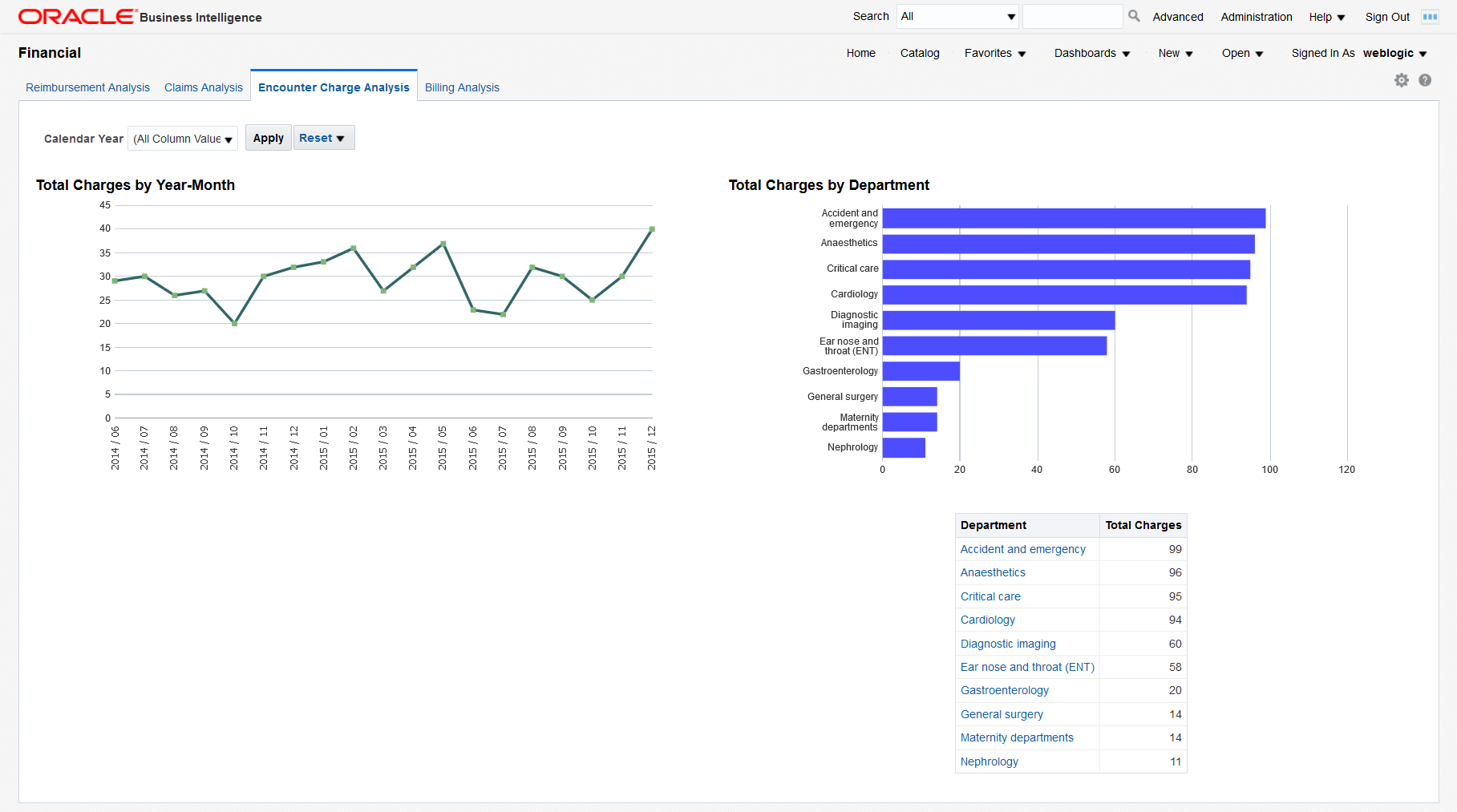Screen dimensions: 1457x812
Task: Click the 2014 / 10 low point on line chart
Action: coord(234,324)
